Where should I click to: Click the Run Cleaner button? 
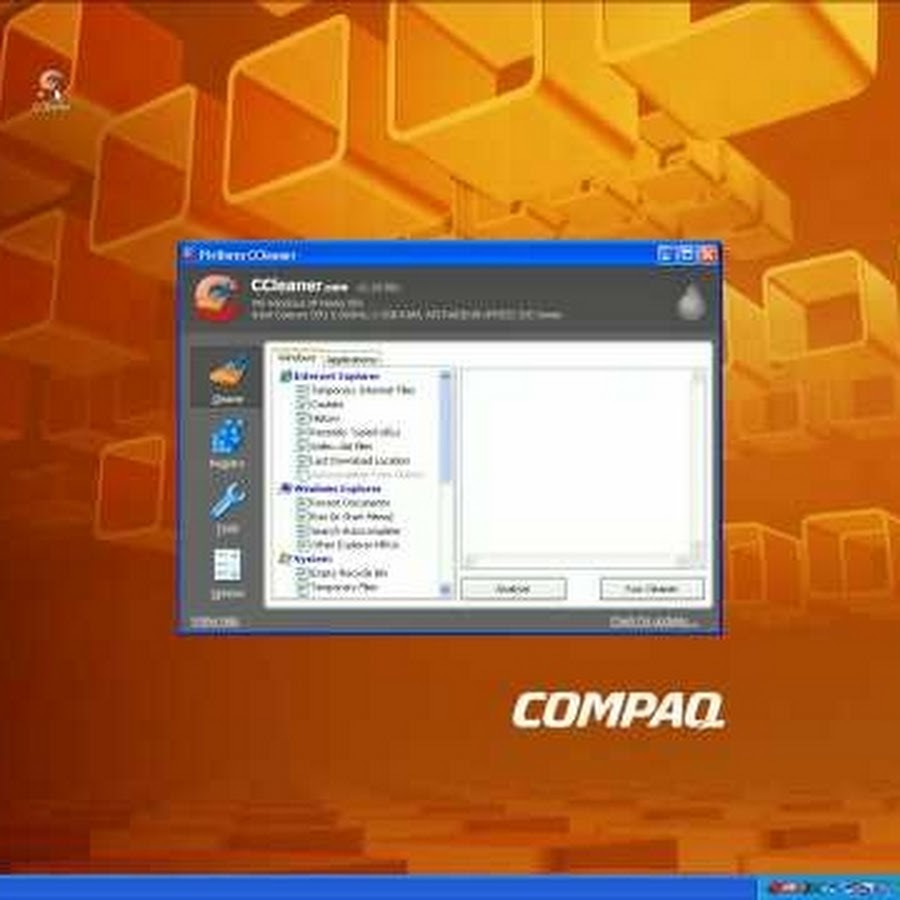[652, 589]
